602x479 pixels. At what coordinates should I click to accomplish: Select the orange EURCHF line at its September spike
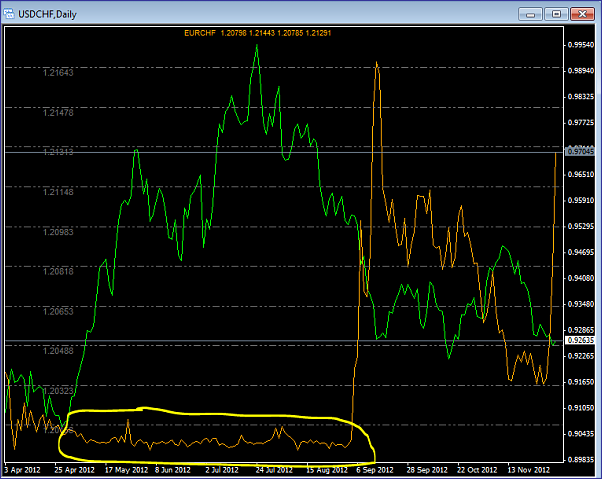(x=377, y=63)
